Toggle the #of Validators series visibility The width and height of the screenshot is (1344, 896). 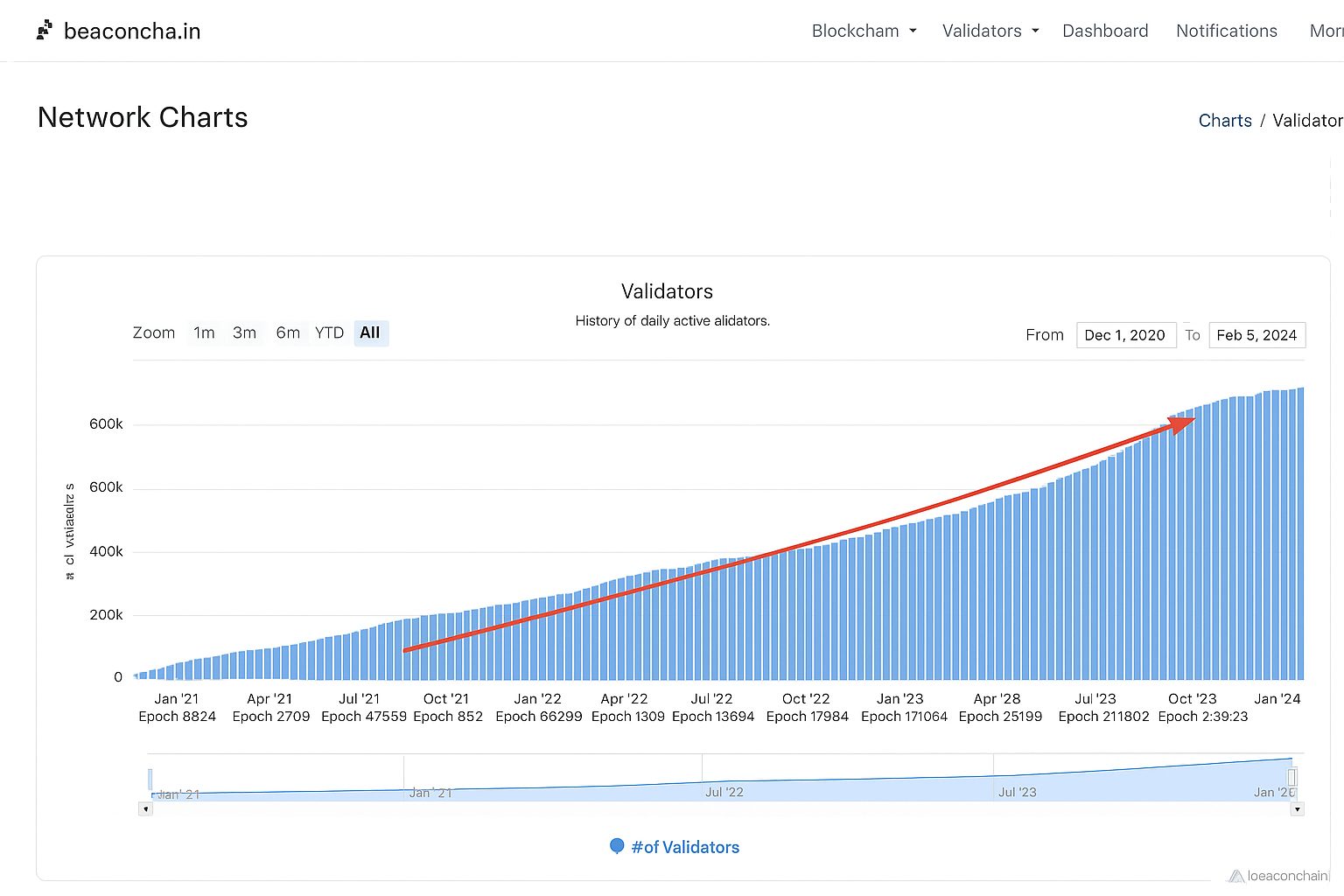point(684,846)
